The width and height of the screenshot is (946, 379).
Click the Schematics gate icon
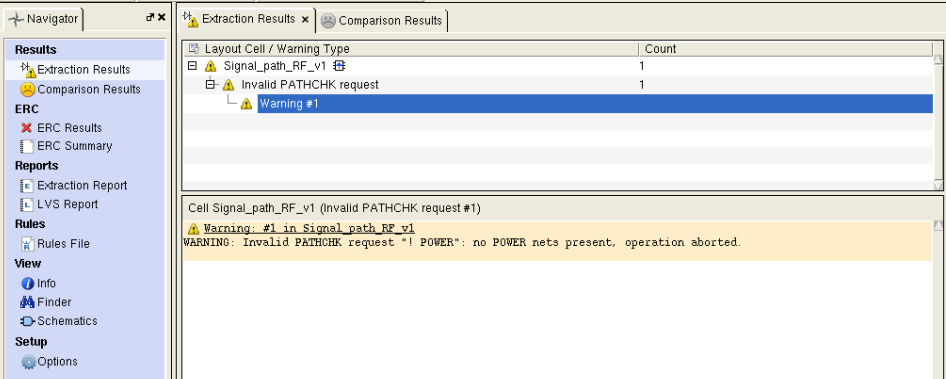tap(28, 321)
